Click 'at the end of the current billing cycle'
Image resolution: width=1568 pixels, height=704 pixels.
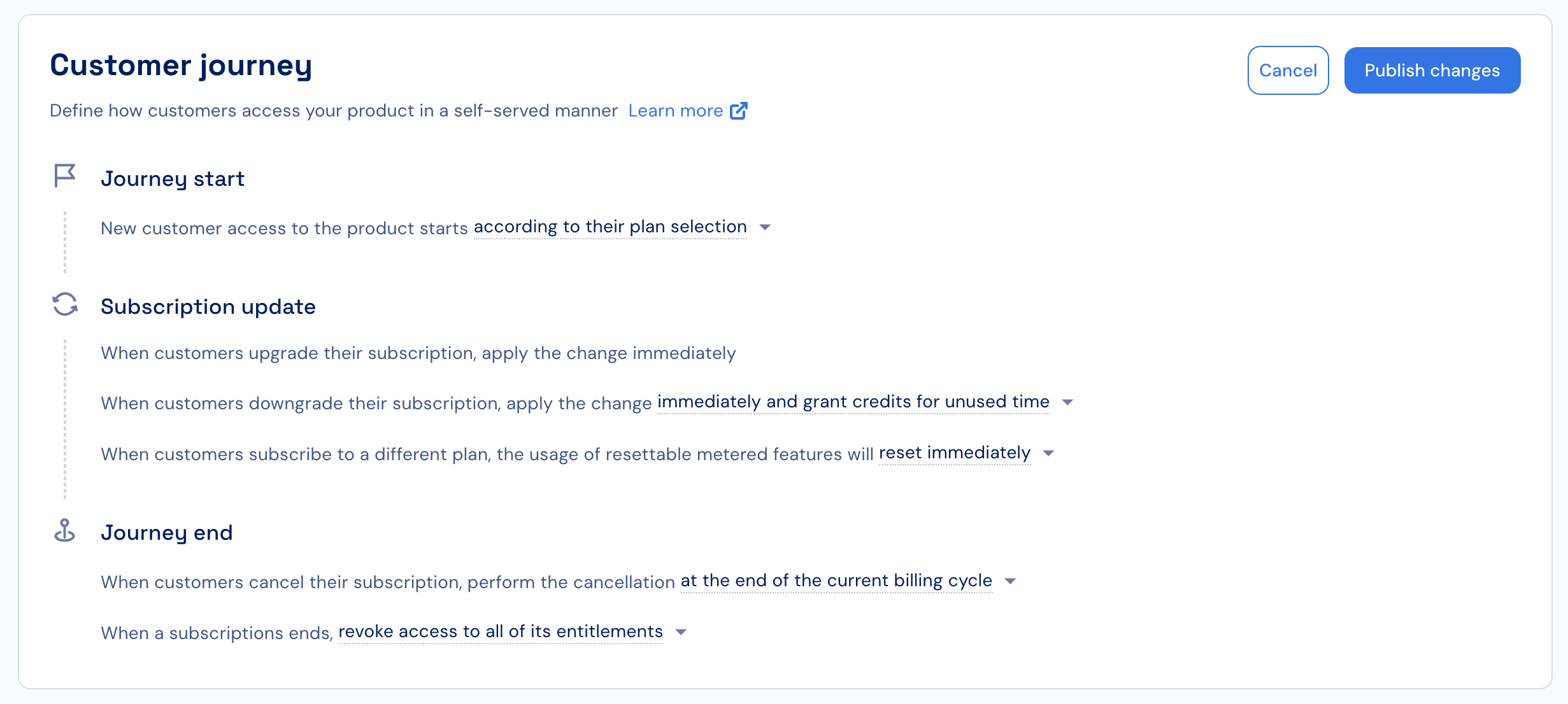(x=836, y=581)
